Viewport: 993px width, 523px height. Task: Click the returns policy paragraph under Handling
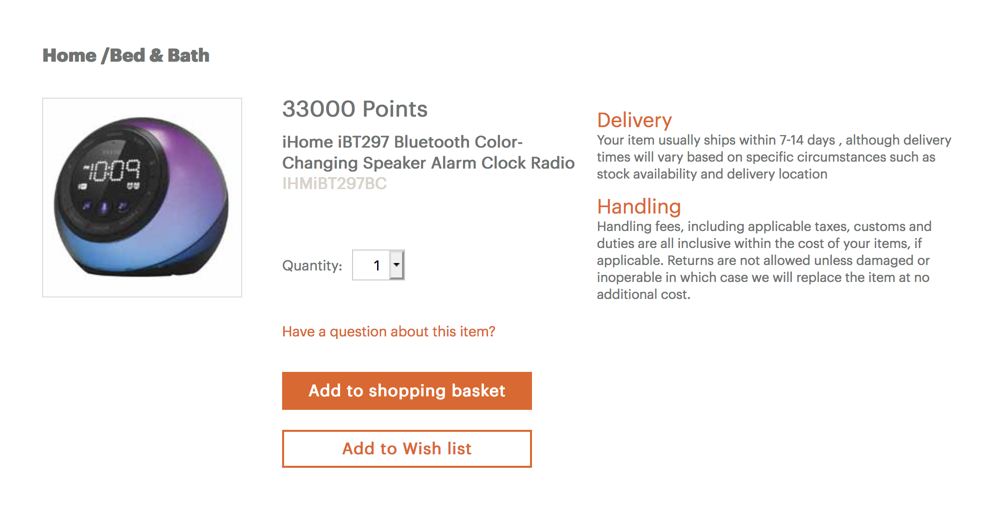tap(764, 260)
